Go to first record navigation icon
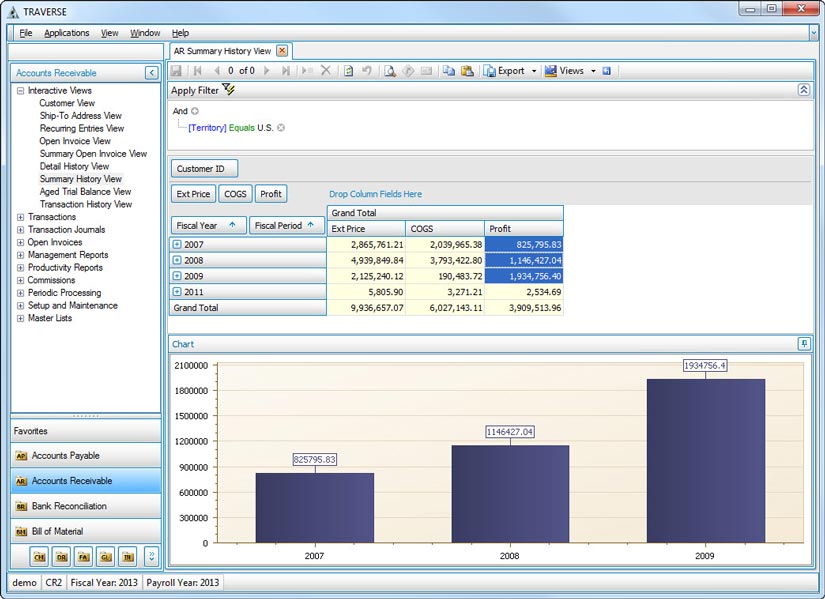 coord(198,71)
